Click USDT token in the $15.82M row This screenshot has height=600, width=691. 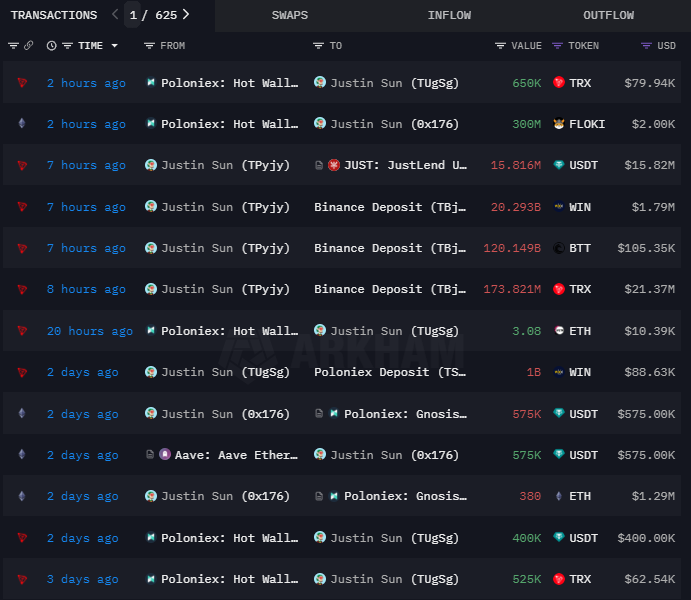click(x=583, y=165)
